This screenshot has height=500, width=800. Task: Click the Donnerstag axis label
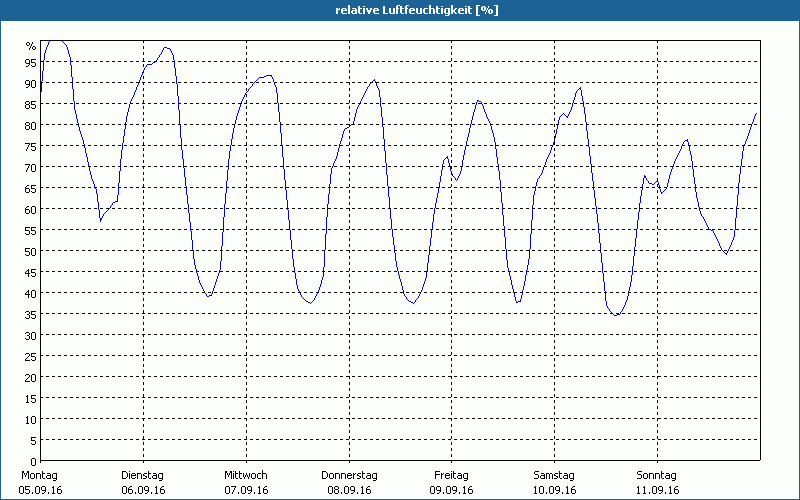349,475
